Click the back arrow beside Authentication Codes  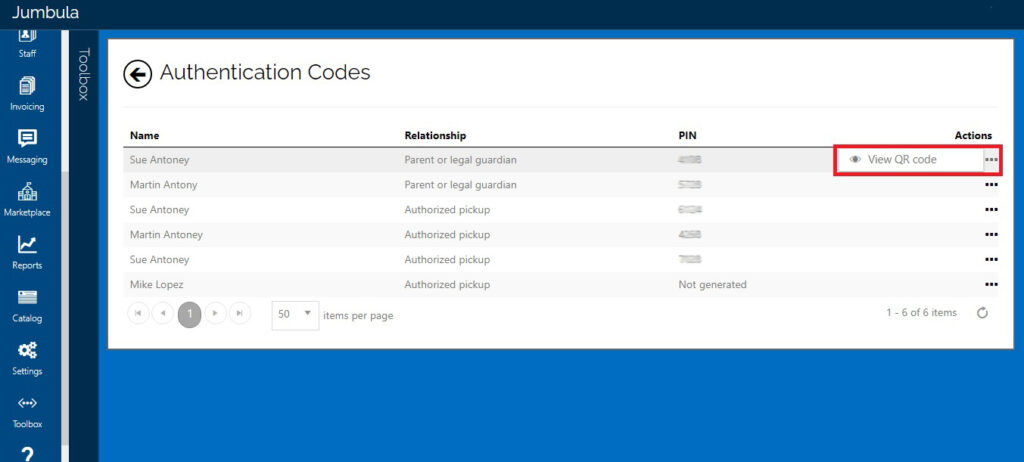tap(137, 74)
